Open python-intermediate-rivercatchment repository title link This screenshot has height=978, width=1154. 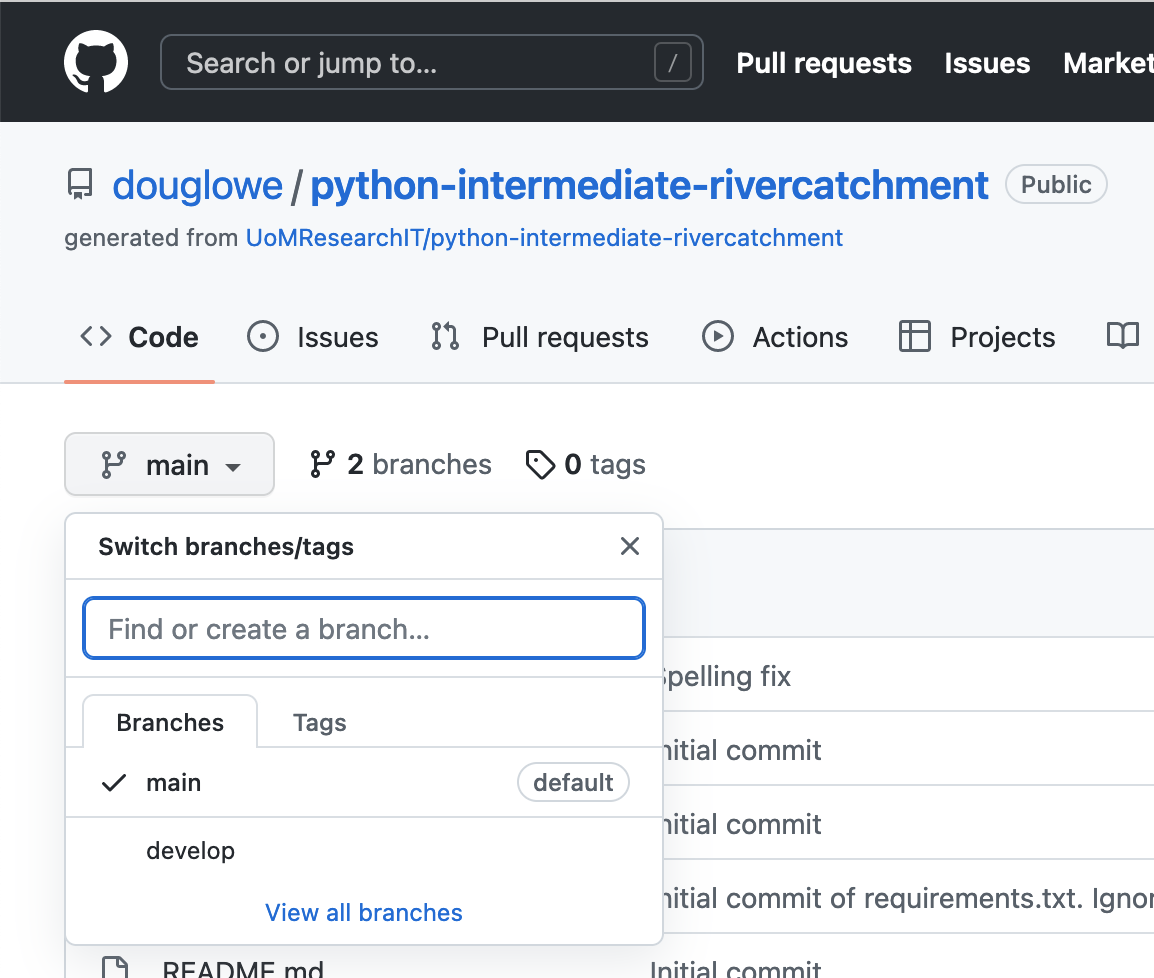point(648,185)
